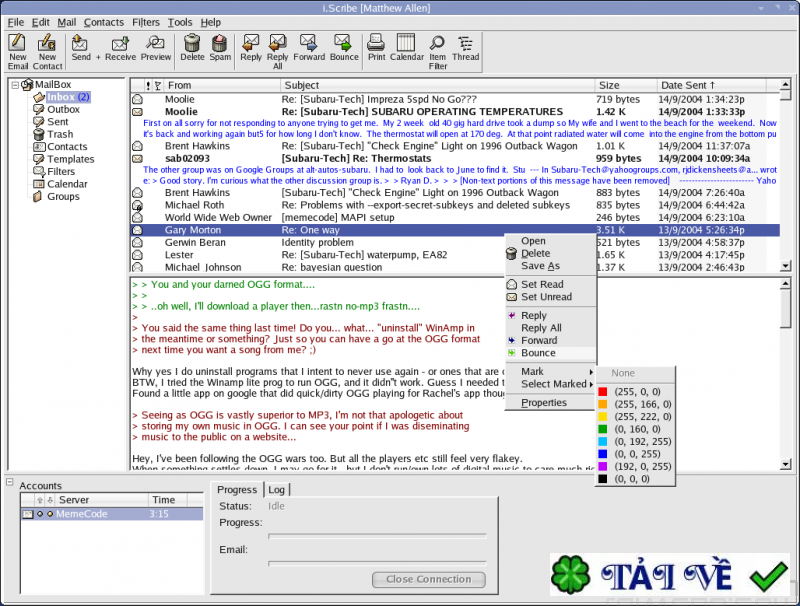800x606 pixels.
Task: Select the red (255, 0, 0) mark color
Action: pos(636,391)
